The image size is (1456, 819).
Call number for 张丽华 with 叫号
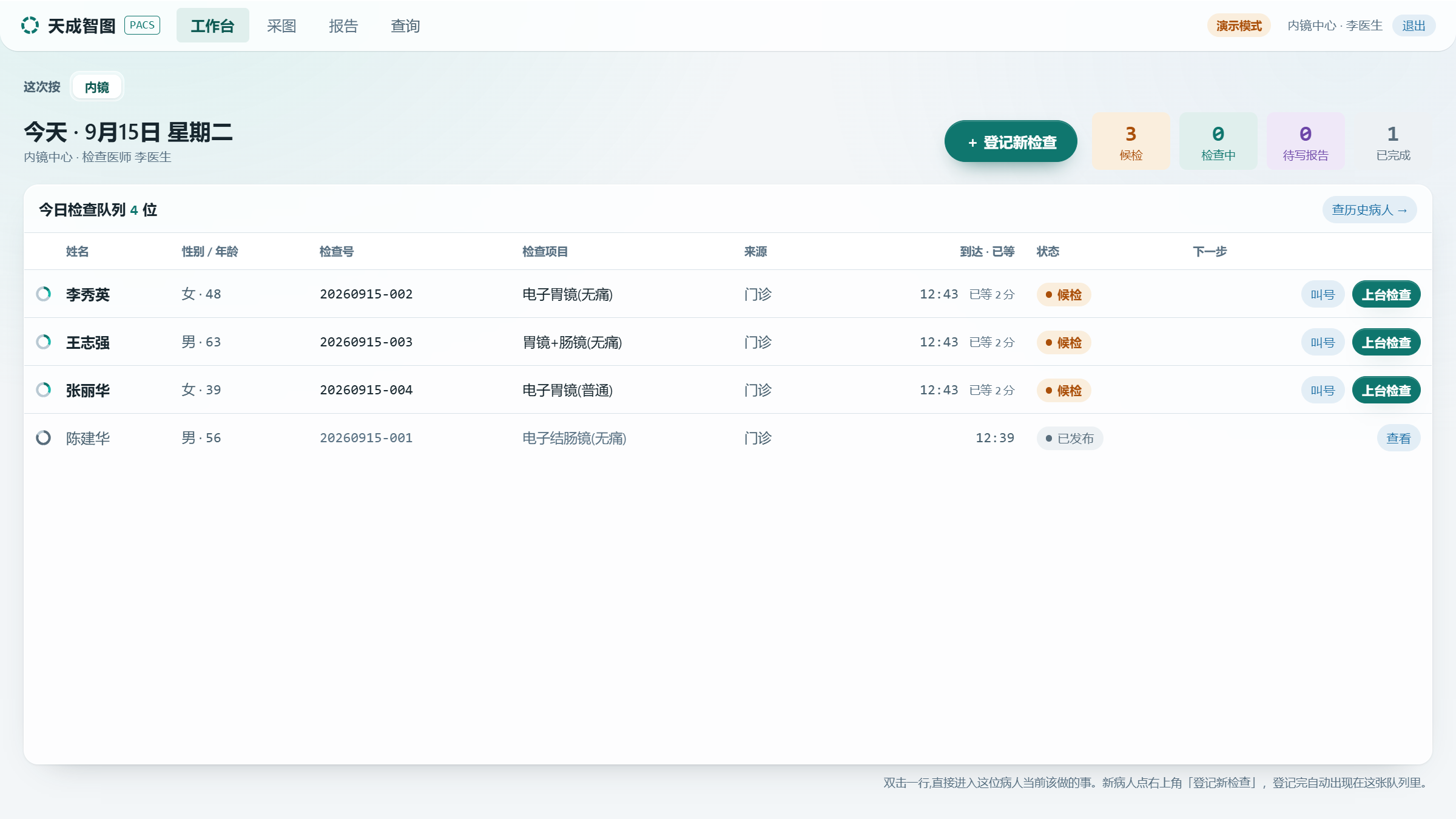pyautogui.click(x=1323, y=390)
